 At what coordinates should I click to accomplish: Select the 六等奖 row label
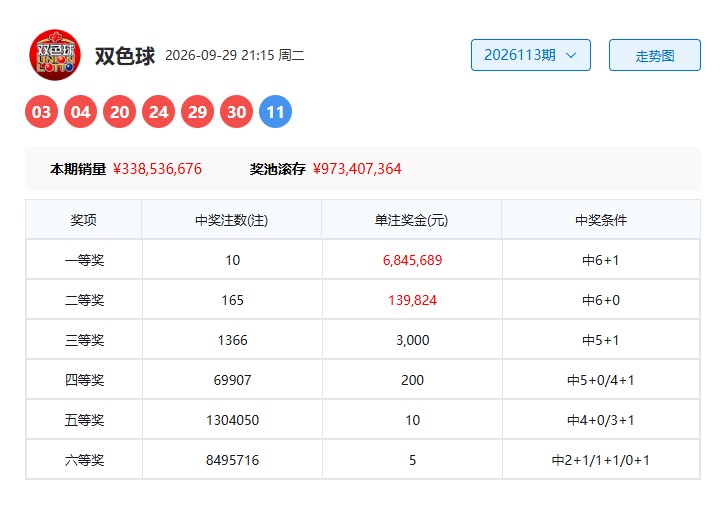[84, 460]
